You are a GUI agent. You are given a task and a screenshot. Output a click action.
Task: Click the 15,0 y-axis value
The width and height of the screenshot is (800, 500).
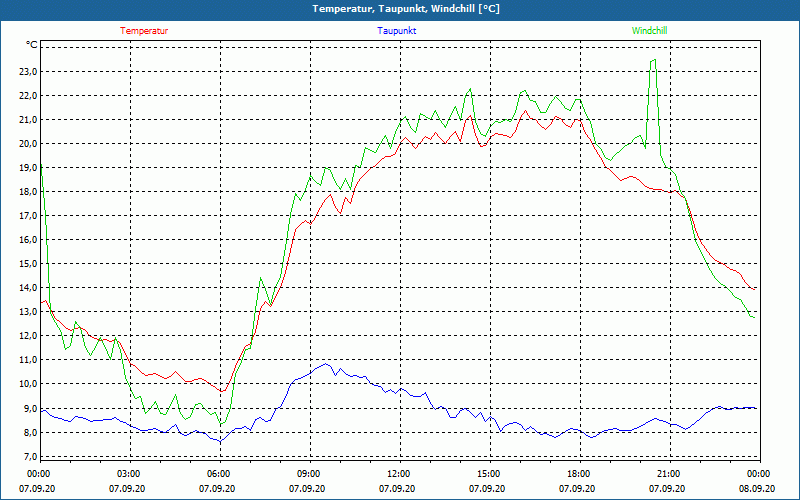(x=28, y=264)
